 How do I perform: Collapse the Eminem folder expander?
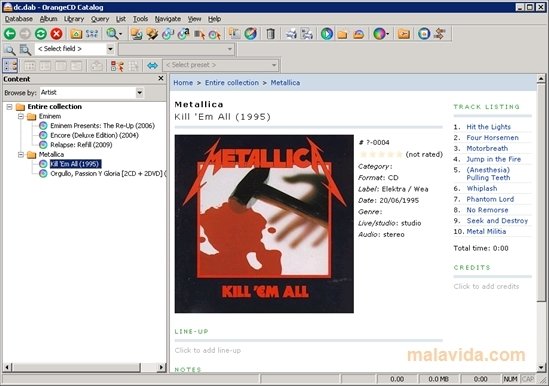[21, 116]
